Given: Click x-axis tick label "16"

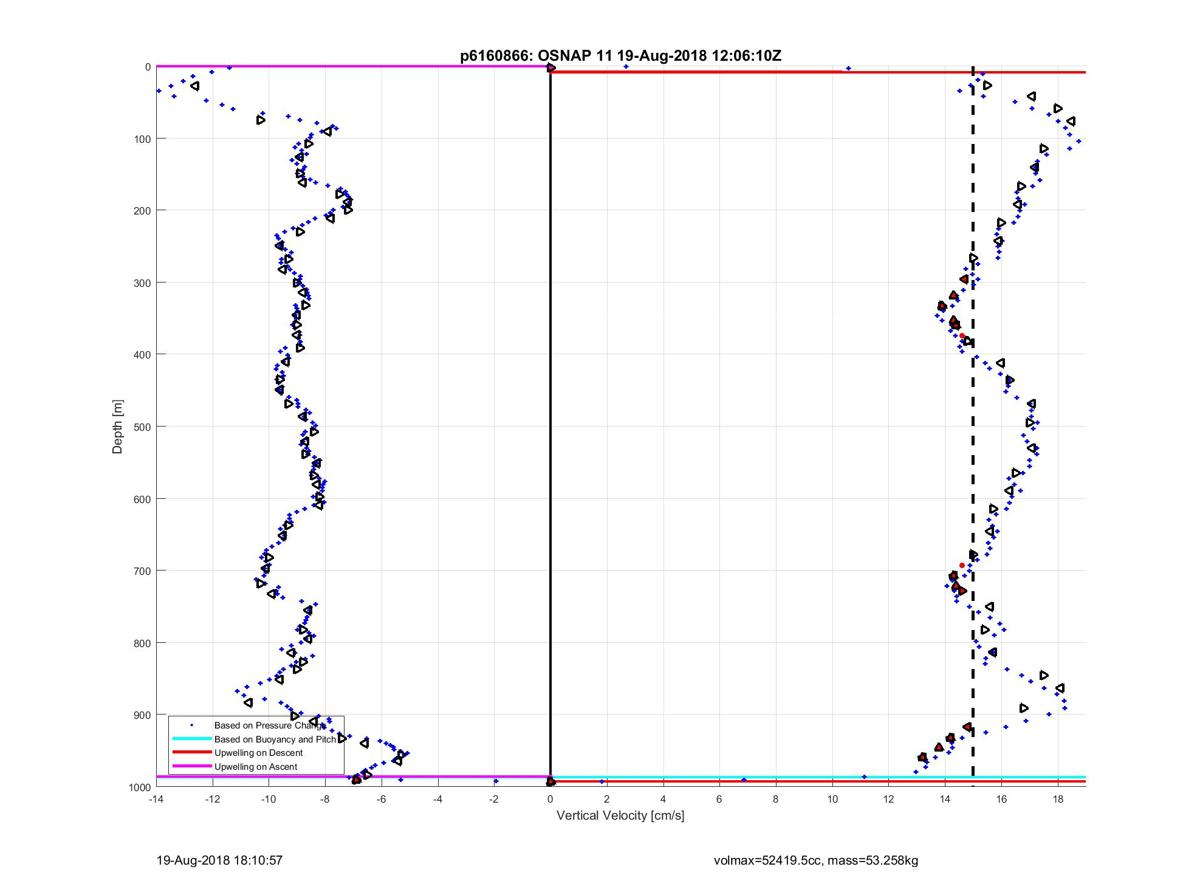Looking at the screenshot, I should (x=1001, y=800).
